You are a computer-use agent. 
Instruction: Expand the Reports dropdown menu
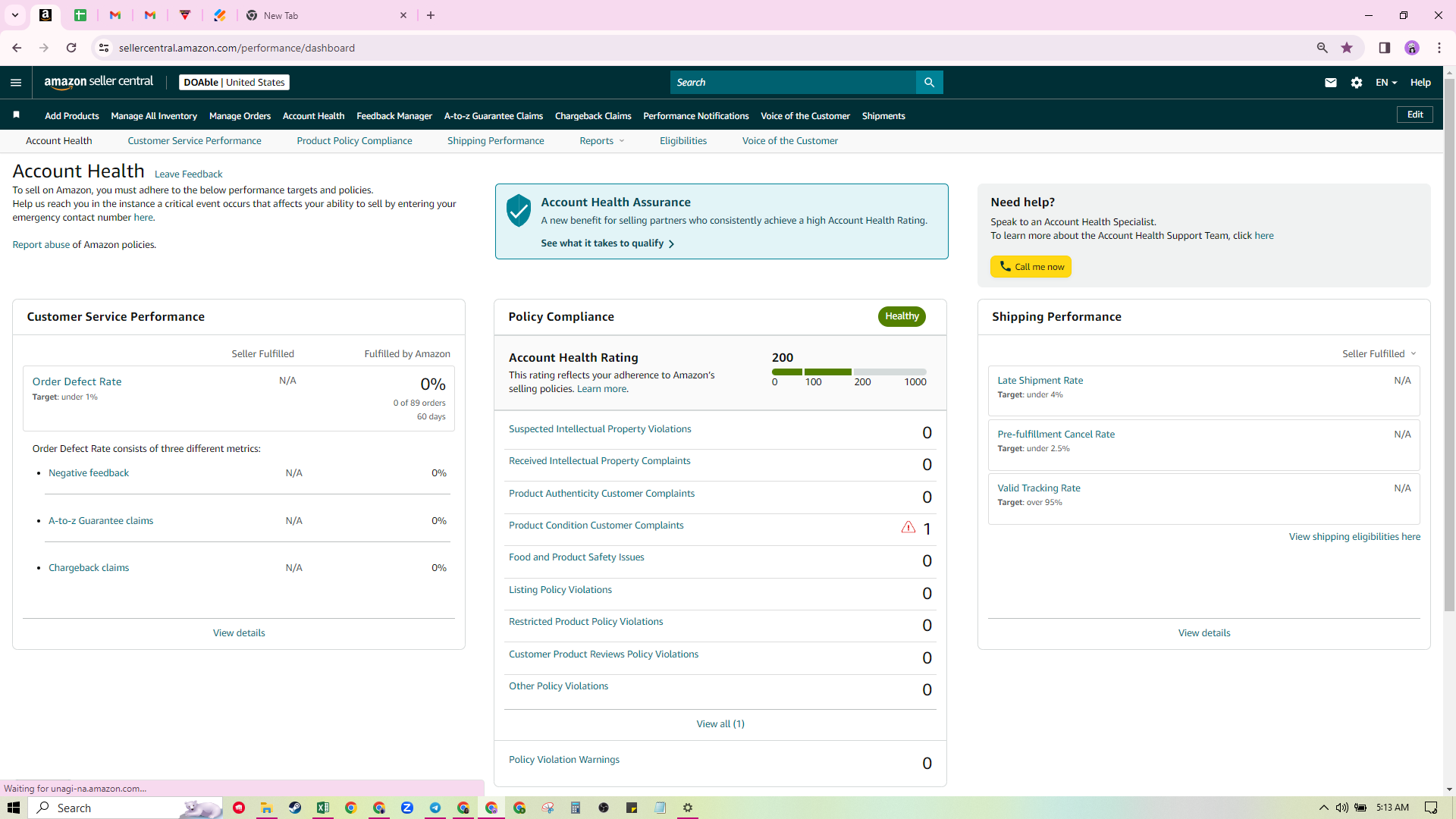pyautogui.click(x=602, y=141)
